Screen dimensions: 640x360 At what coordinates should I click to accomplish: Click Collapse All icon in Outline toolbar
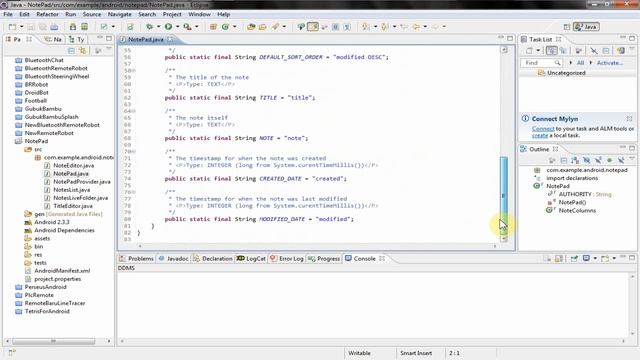(x=564, y=160)
